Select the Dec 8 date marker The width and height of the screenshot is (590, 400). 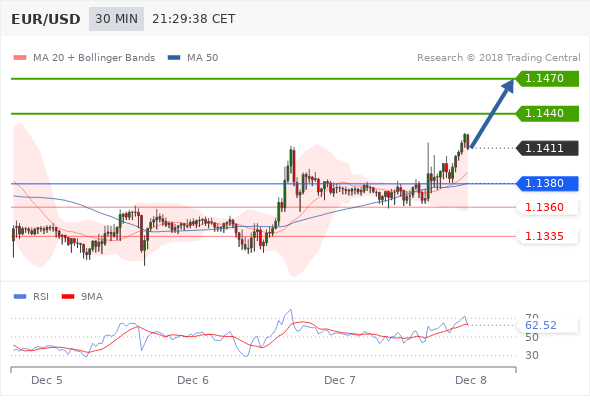tap(471, 380)
